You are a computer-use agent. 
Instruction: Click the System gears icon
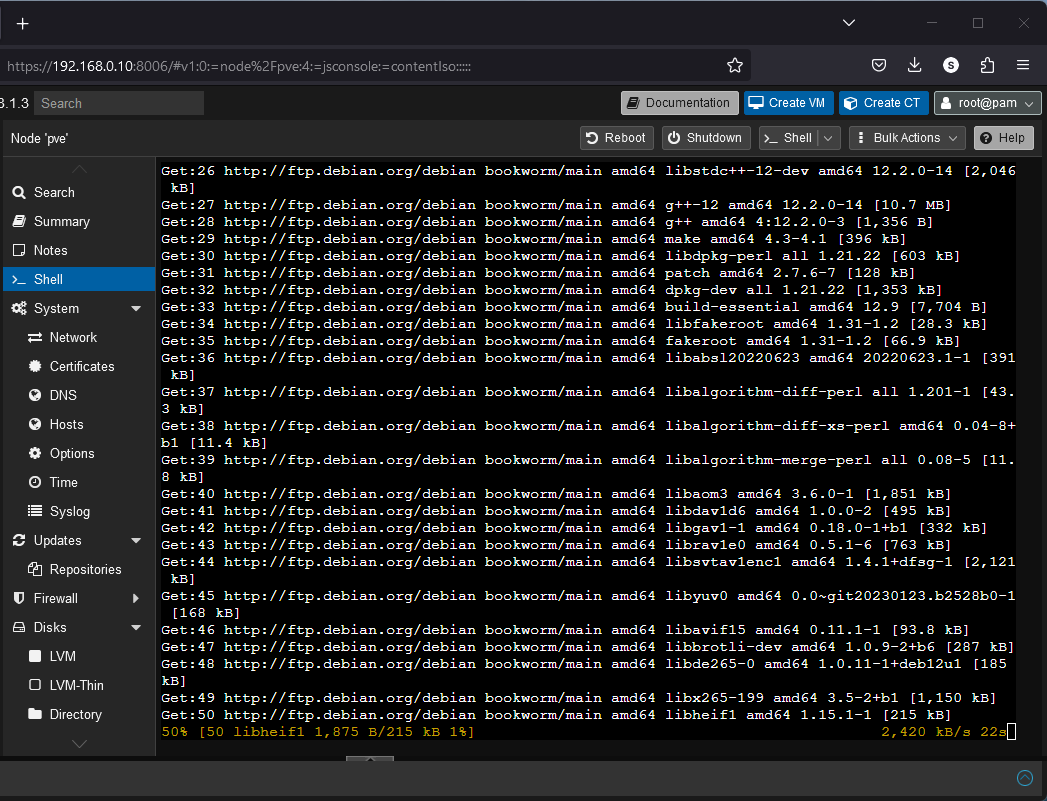pyautogui.click(x=19, y=308)
